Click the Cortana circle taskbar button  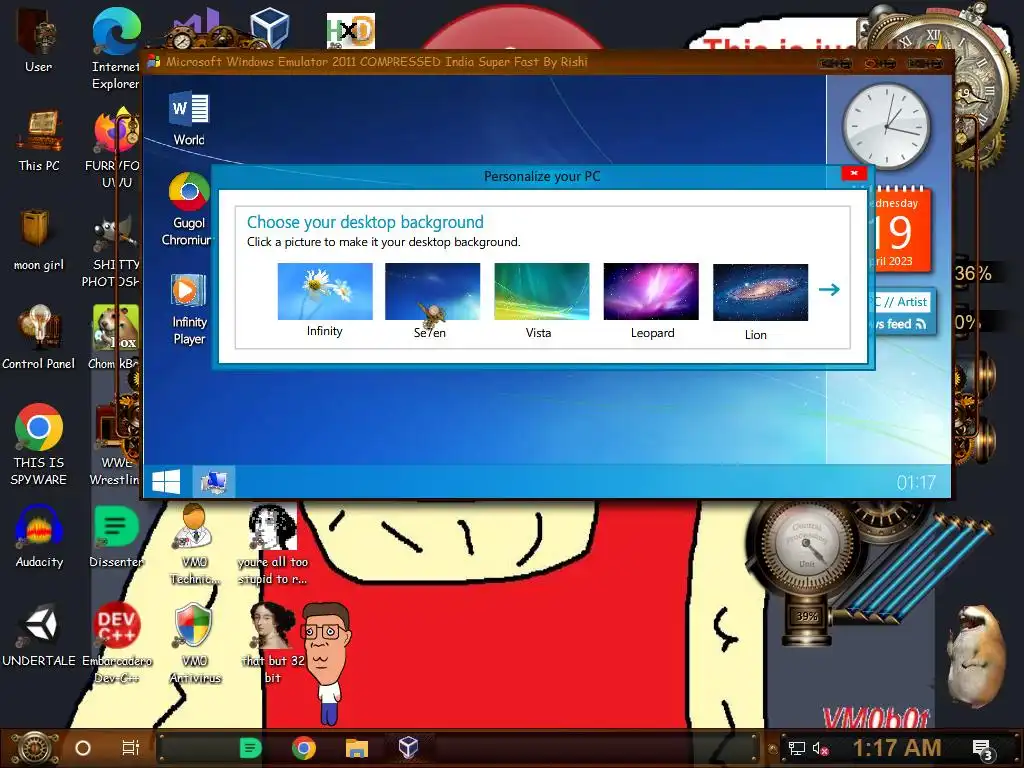(x=83, y=748)
